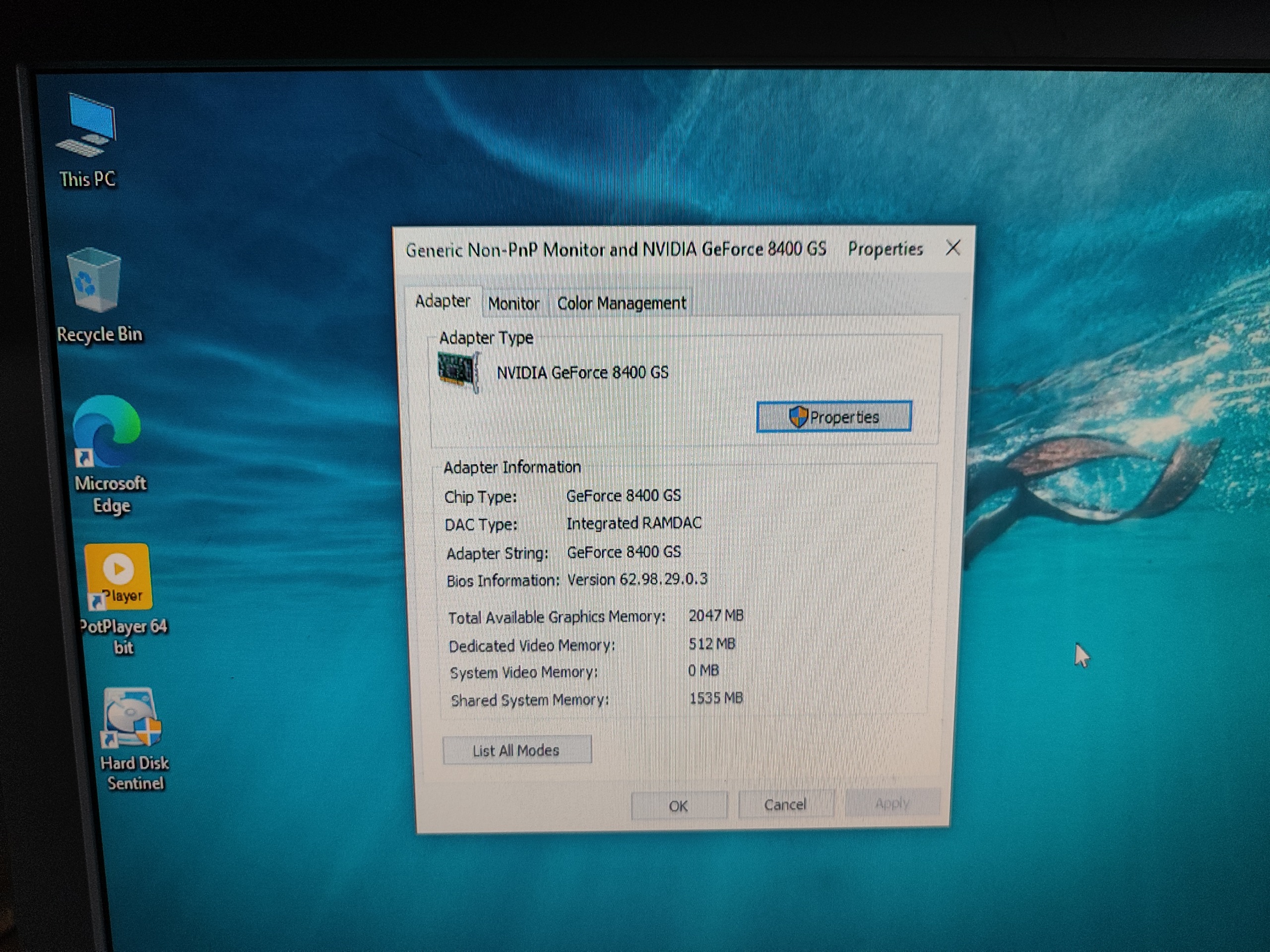
Task: Click the DAC Type label
Action: (481, 525)
